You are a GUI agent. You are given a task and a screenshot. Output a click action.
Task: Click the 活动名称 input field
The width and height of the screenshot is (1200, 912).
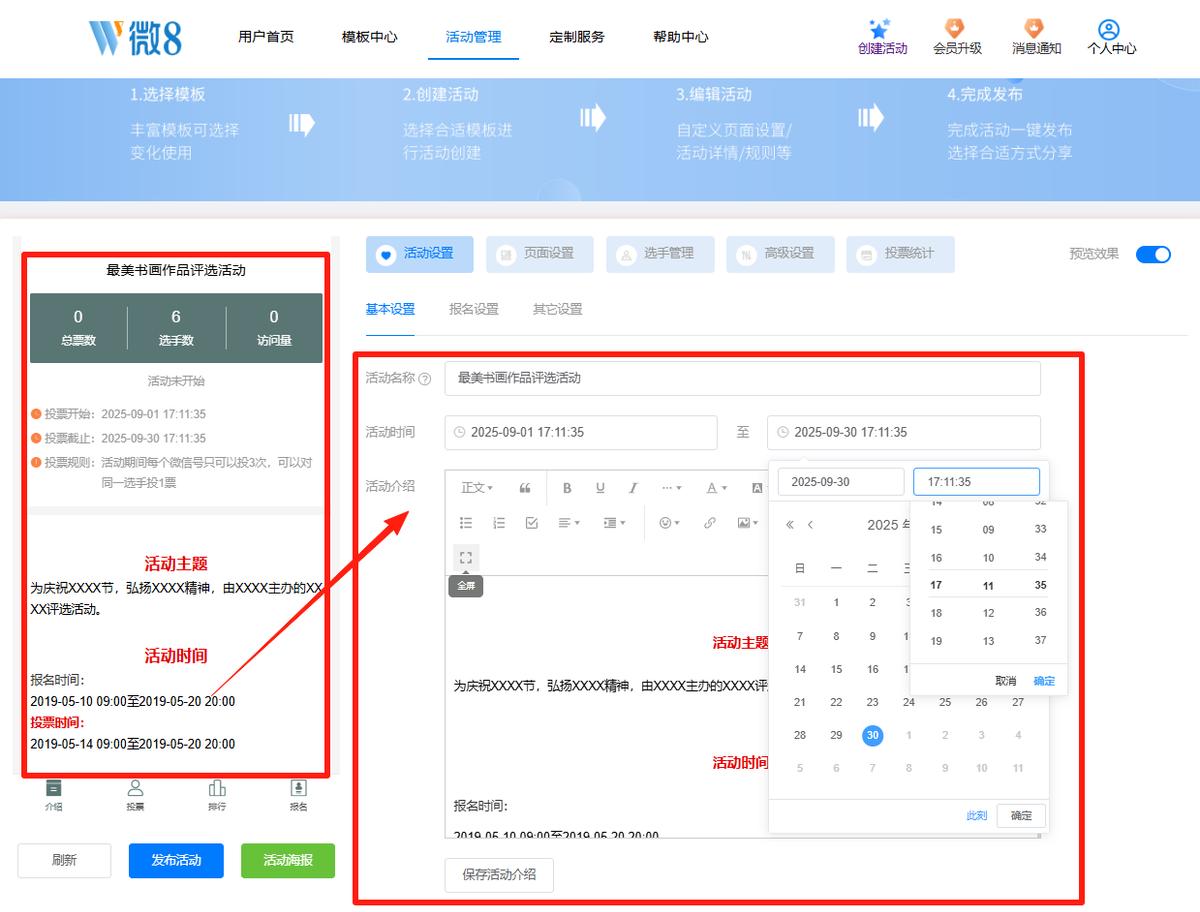(743, 379)
